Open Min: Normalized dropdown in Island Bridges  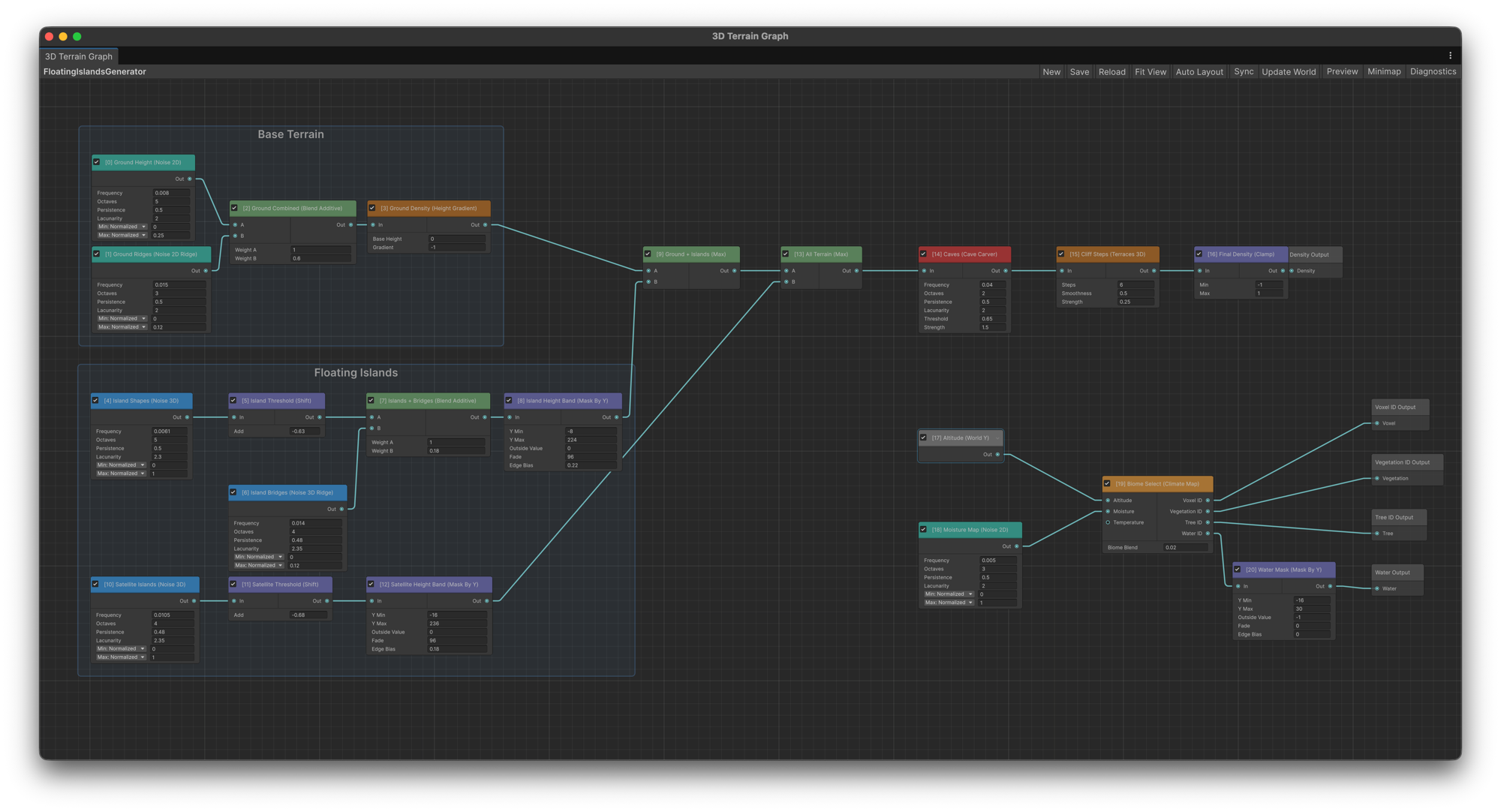[258, 557]
